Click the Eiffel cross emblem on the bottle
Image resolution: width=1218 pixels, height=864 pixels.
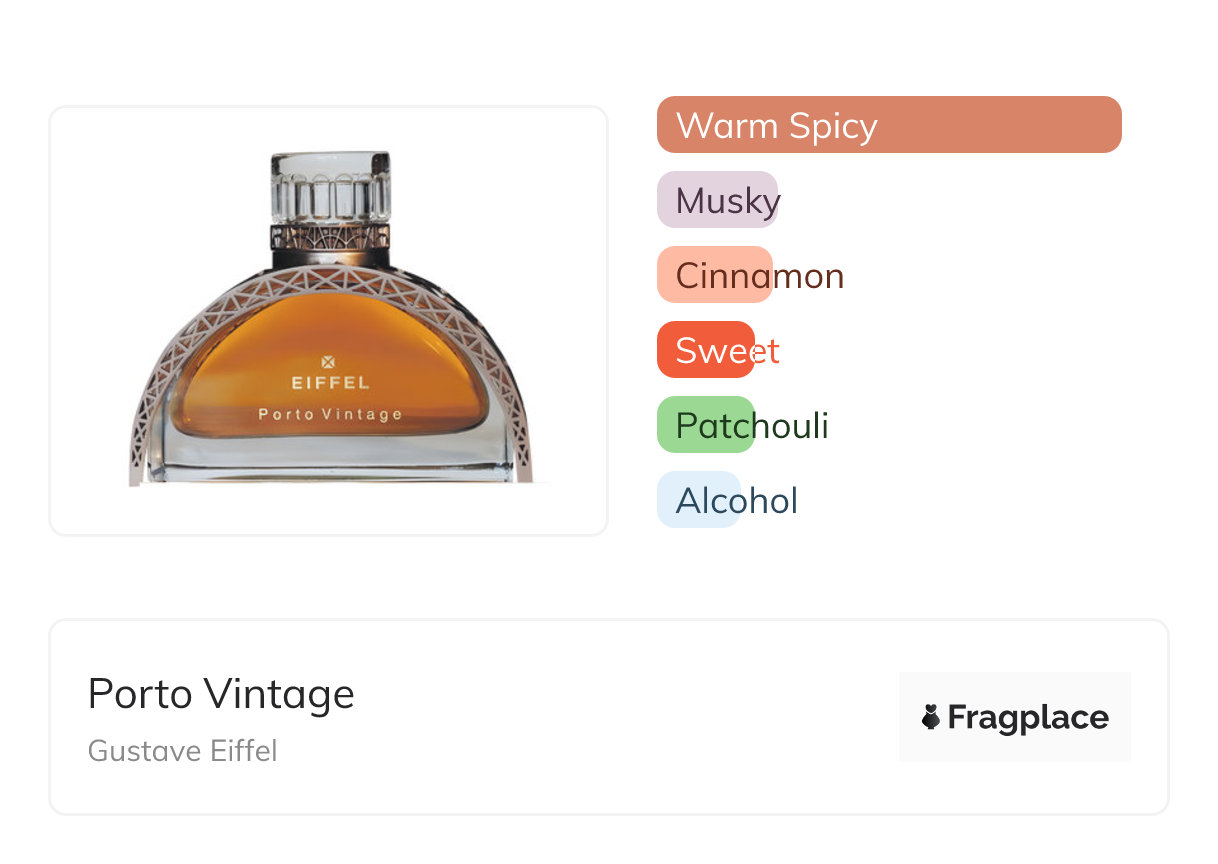[x=330, y=362]
